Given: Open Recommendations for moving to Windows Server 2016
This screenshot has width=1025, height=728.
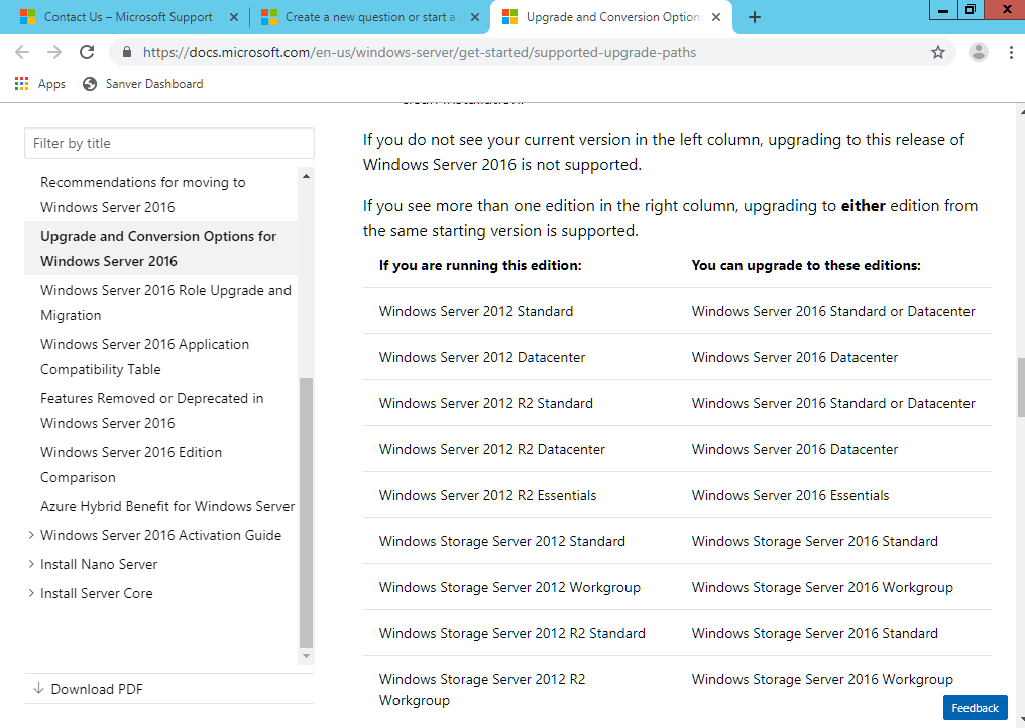Looking at the screenshot, I should (x=143, y=194).
